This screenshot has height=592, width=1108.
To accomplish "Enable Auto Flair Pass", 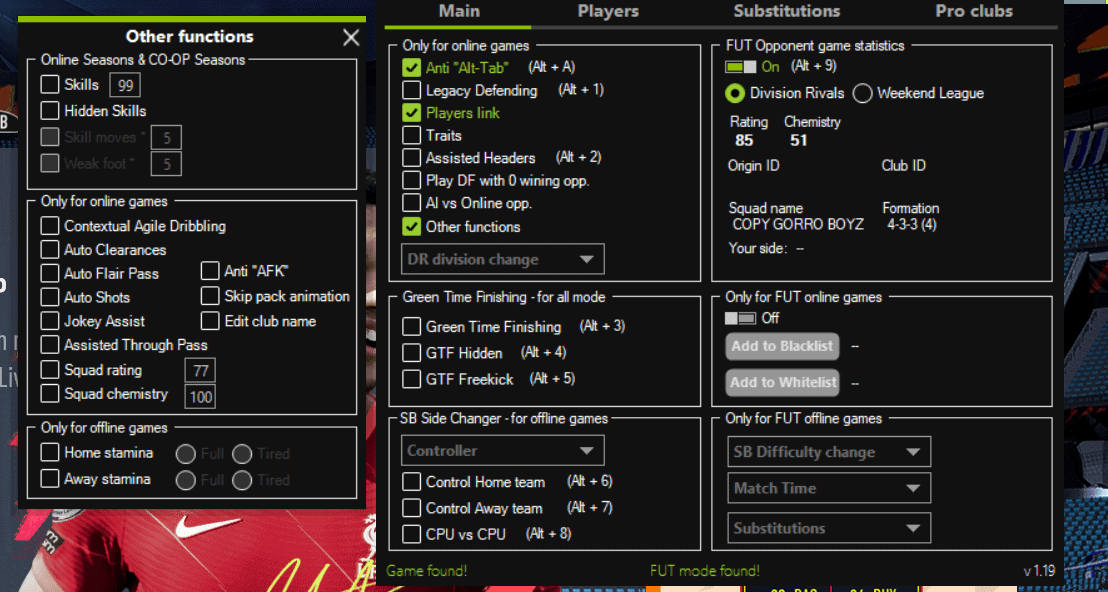I will coord(49,273).
